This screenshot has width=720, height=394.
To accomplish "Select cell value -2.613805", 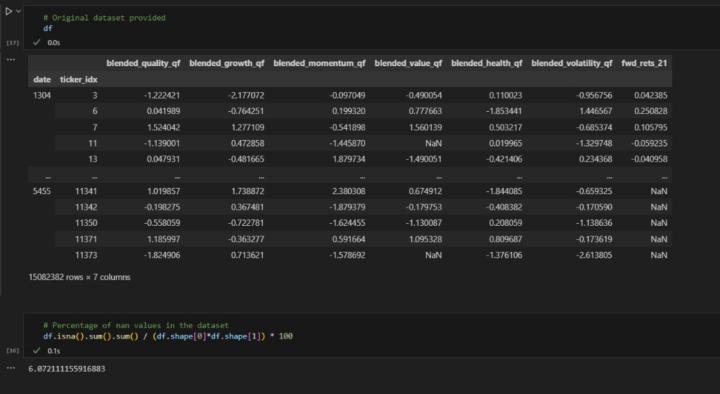I will point(594,255).
